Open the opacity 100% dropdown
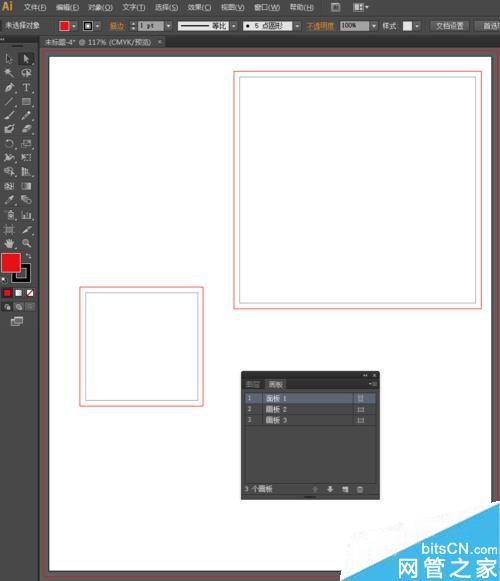The height and width of the screenshot is (581, 500). point(374,26)
